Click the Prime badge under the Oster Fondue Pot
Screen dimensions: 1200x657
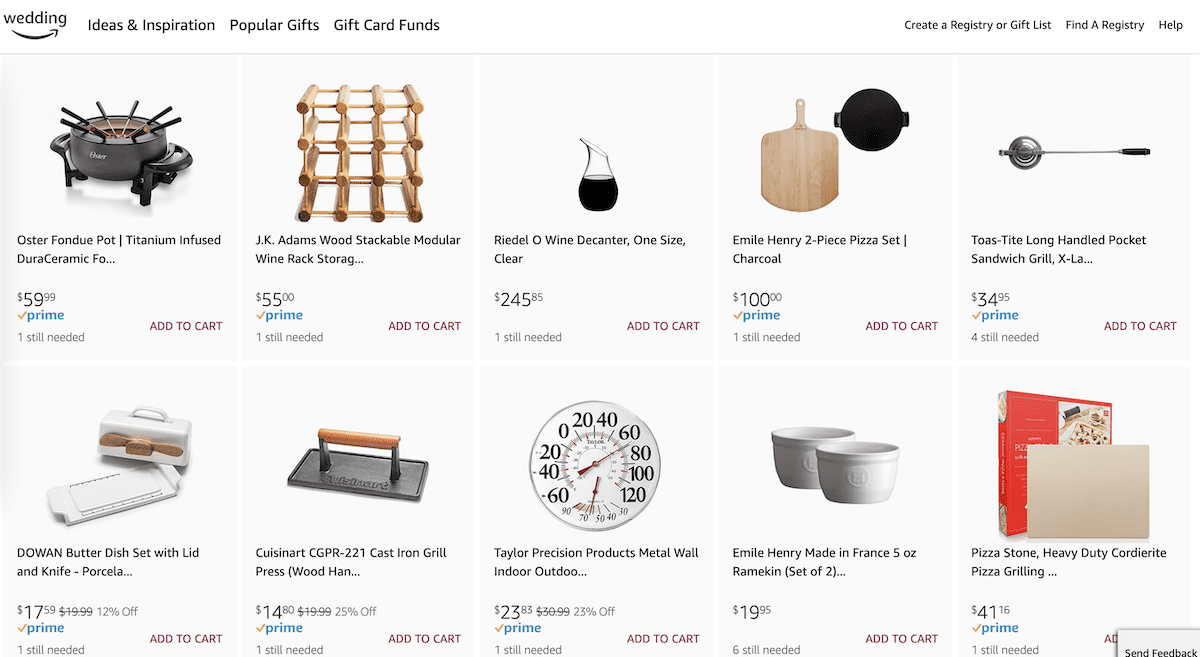click(x=40, y=315)
